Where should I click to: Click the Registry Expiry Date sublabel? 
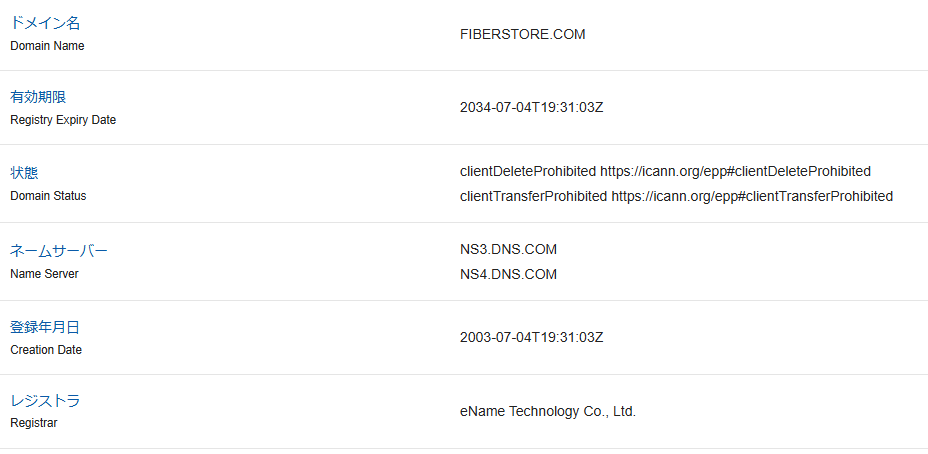click(x=63, y=120)
